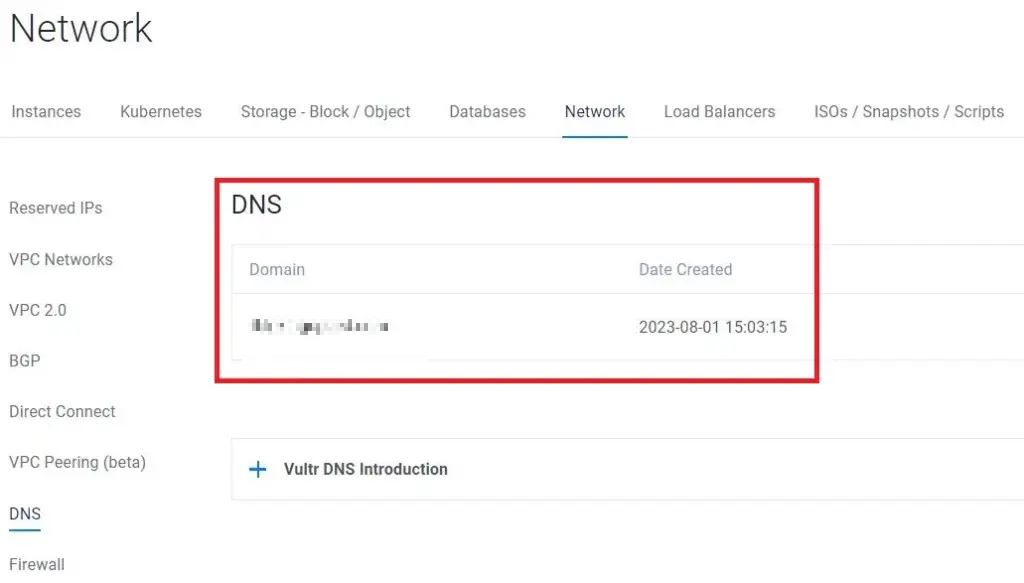Click the date 2023-08-01 15:03:15
1024x583 pixels.
712,327
